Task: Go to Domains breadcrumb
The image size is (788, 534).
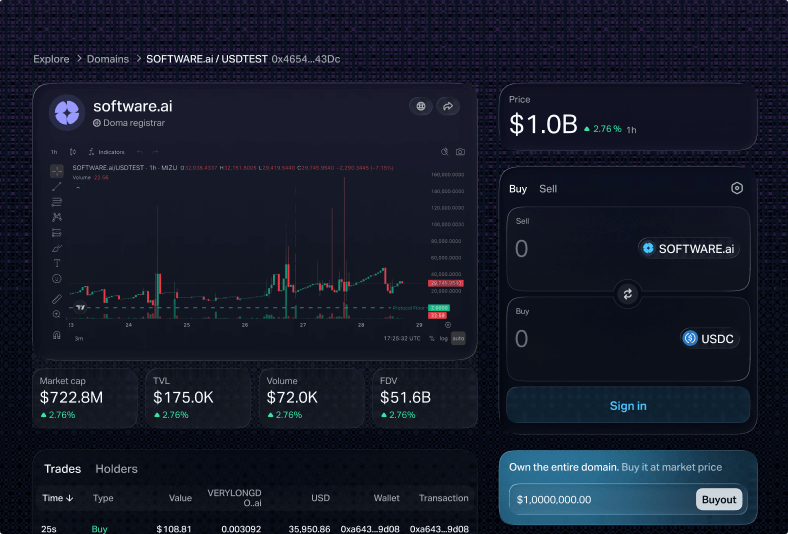Action: point(108,59)
